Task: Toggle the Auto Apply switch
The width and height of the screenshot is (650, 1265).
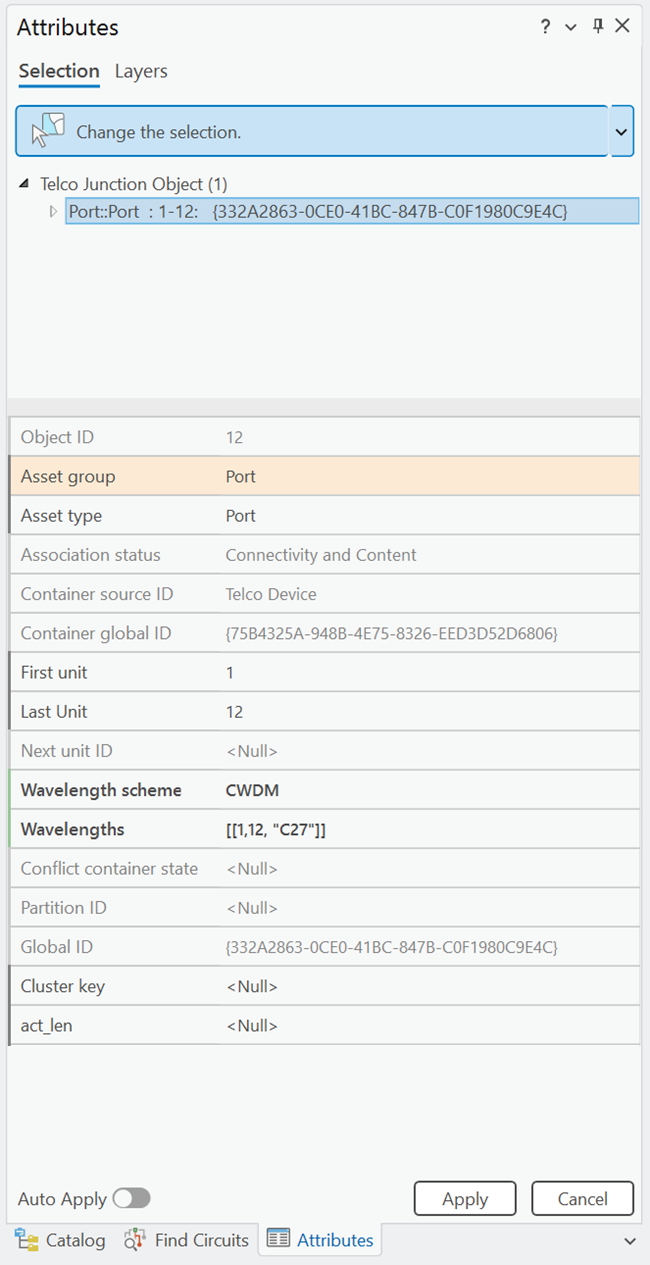Action: point(131,1198)
